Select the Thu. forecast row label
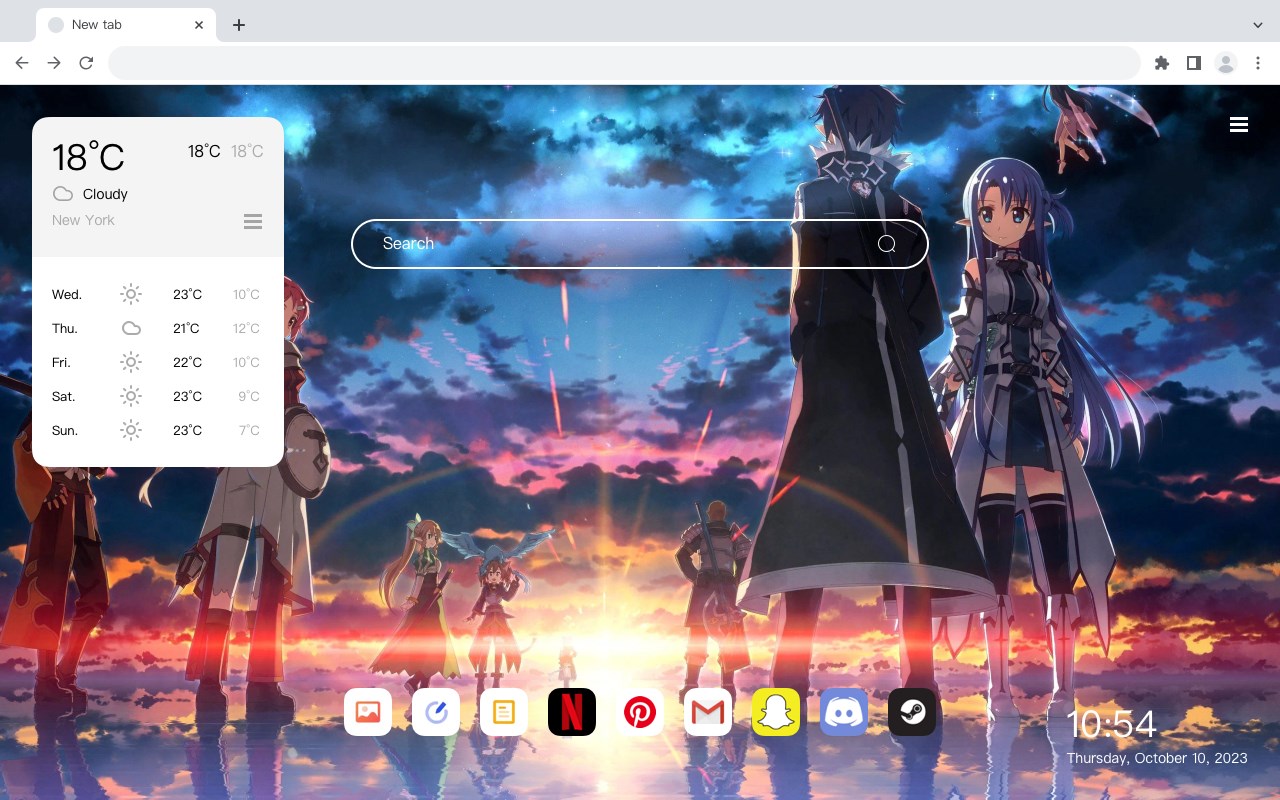 tap(65, 329)
